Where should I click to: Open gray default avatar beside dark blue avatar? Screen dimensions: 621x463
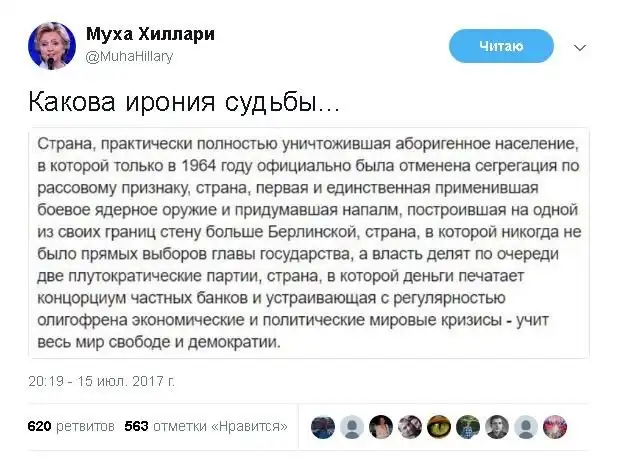coord(351,427)
